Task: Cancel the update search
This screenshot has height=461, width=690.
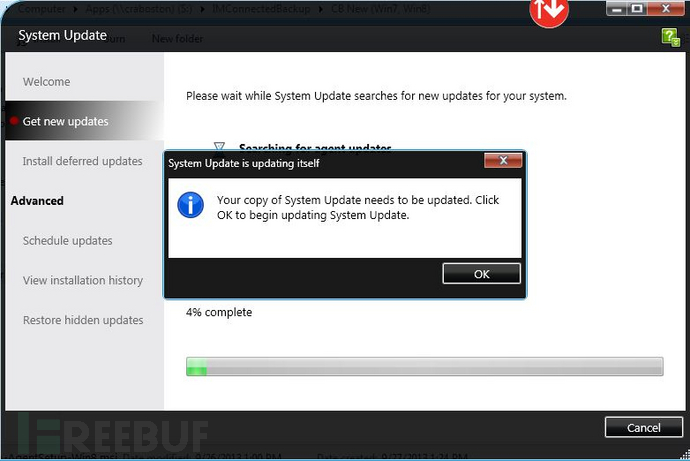Action: pyautogui.click(x=643, y=428)
